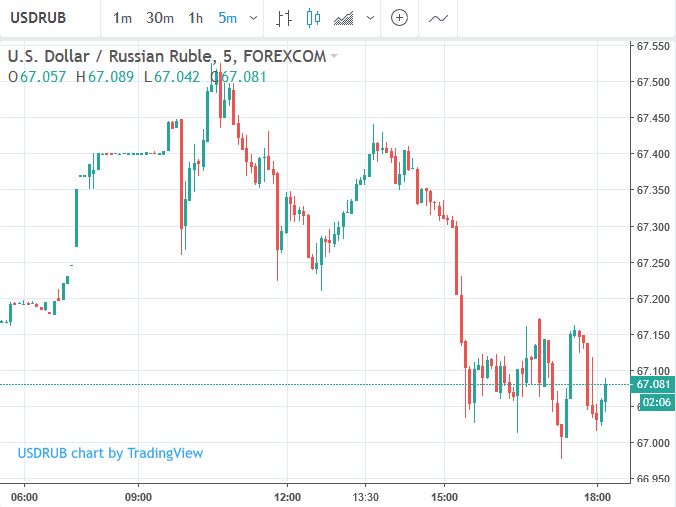Expand the time interval dropdown arrow

(x=254, y=18)
